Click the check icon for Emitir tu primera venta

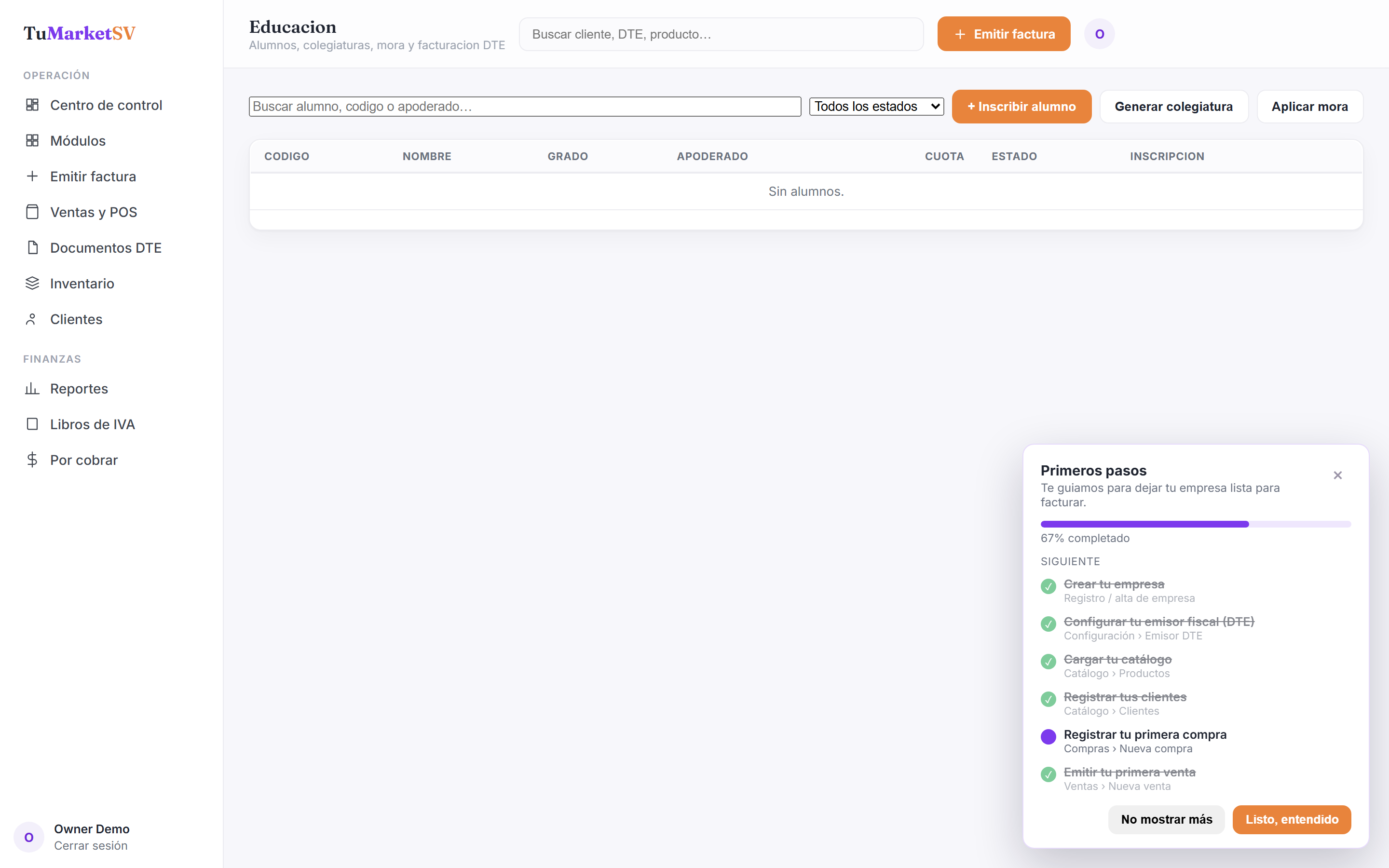pos(1048,774)
